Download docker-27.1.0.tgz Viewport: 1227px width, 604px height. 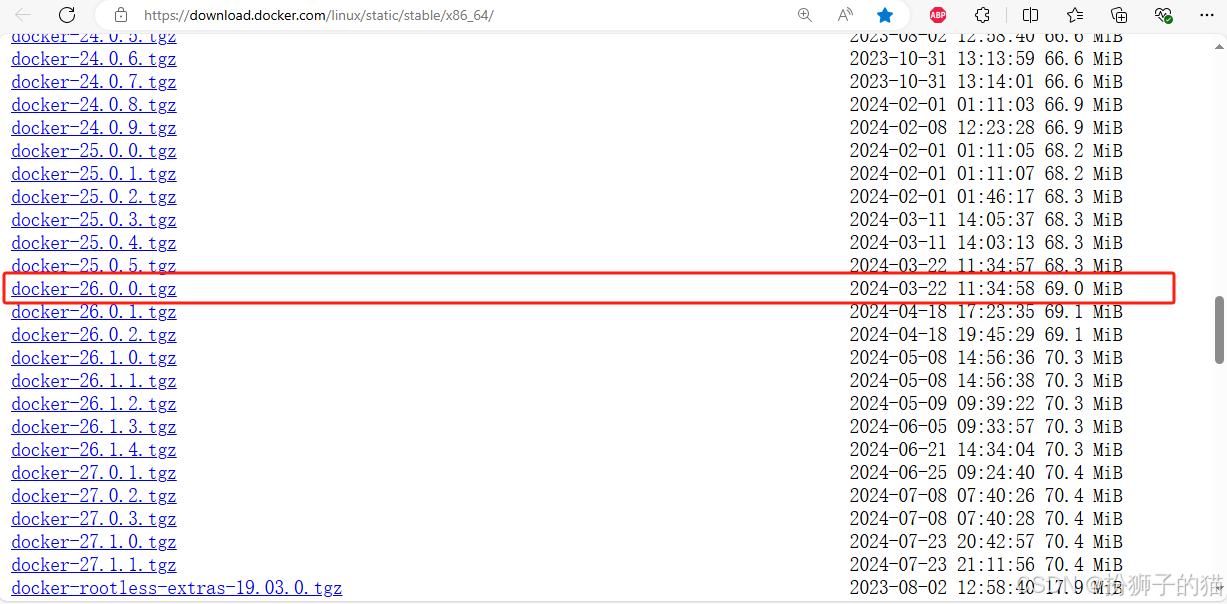point(94,542)
